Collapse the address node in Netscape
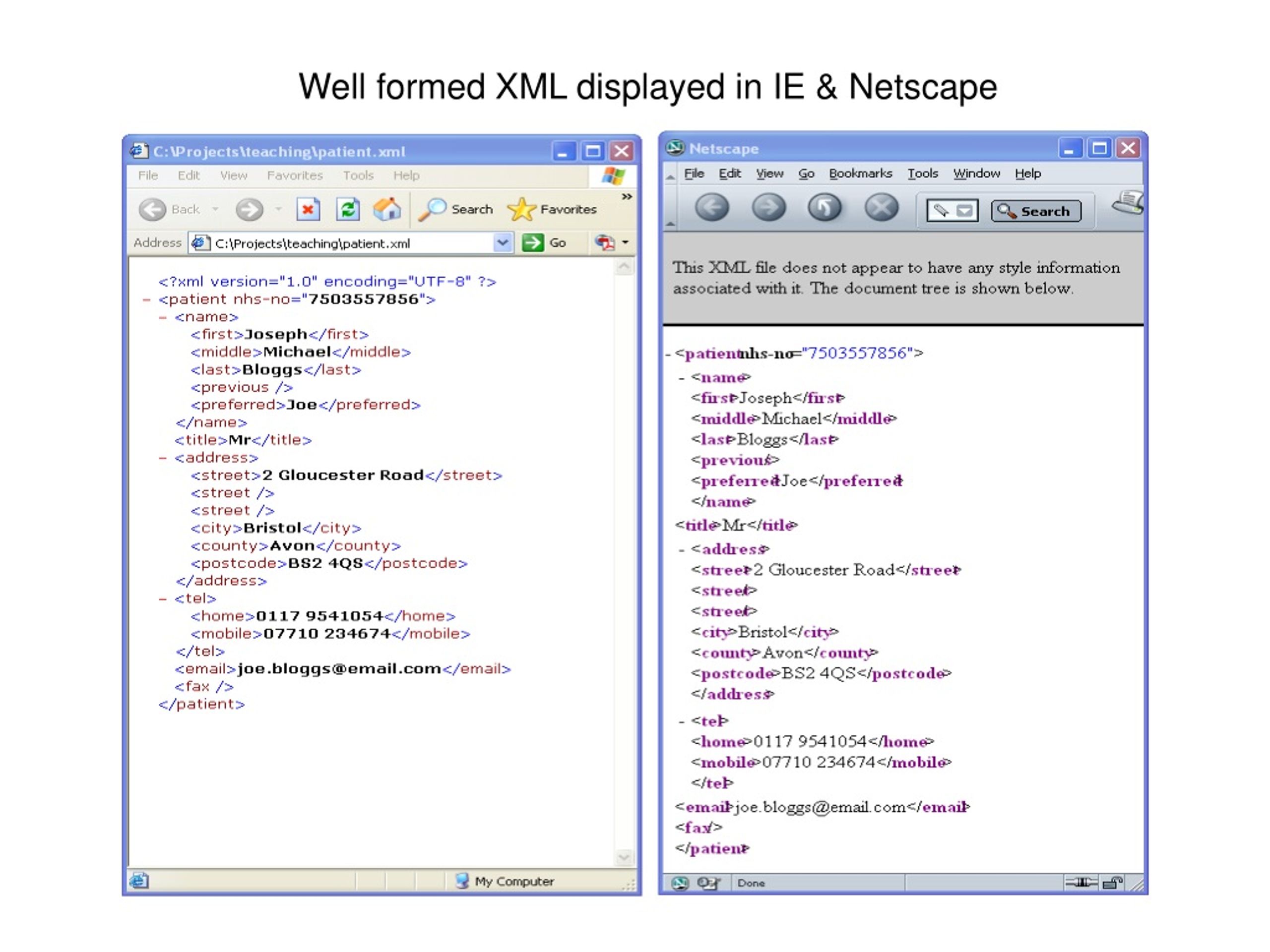Viewport: 1270px width, 952px height. pyautogui.click(x=682, y=551)
